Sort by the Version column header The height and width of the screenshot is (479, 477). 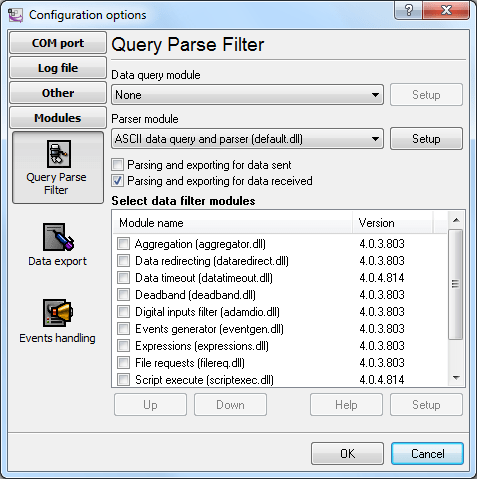(x=393, y=223)
